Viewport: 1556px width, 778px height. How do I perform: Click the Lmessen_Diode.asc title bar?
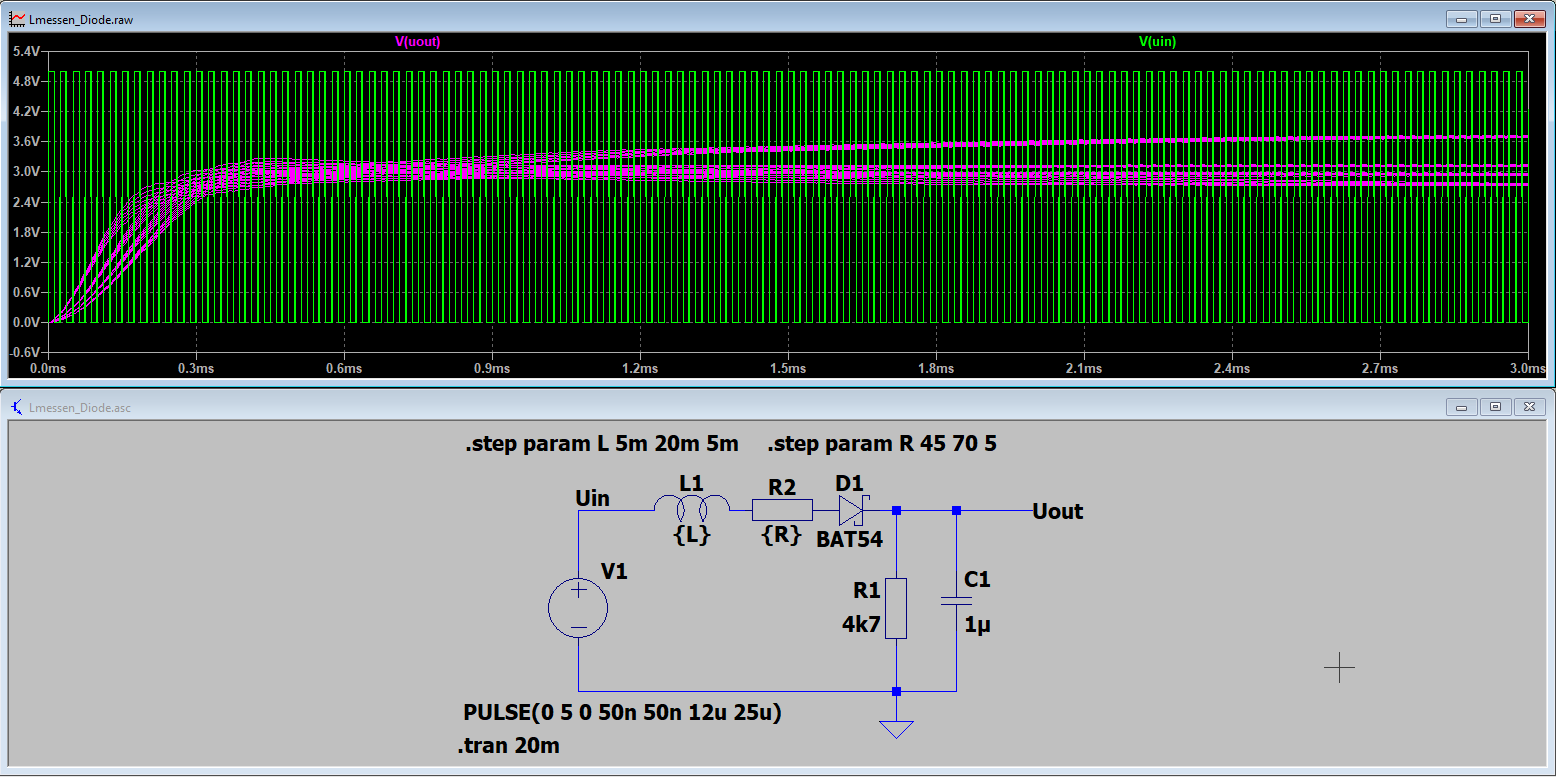[778, 407]
